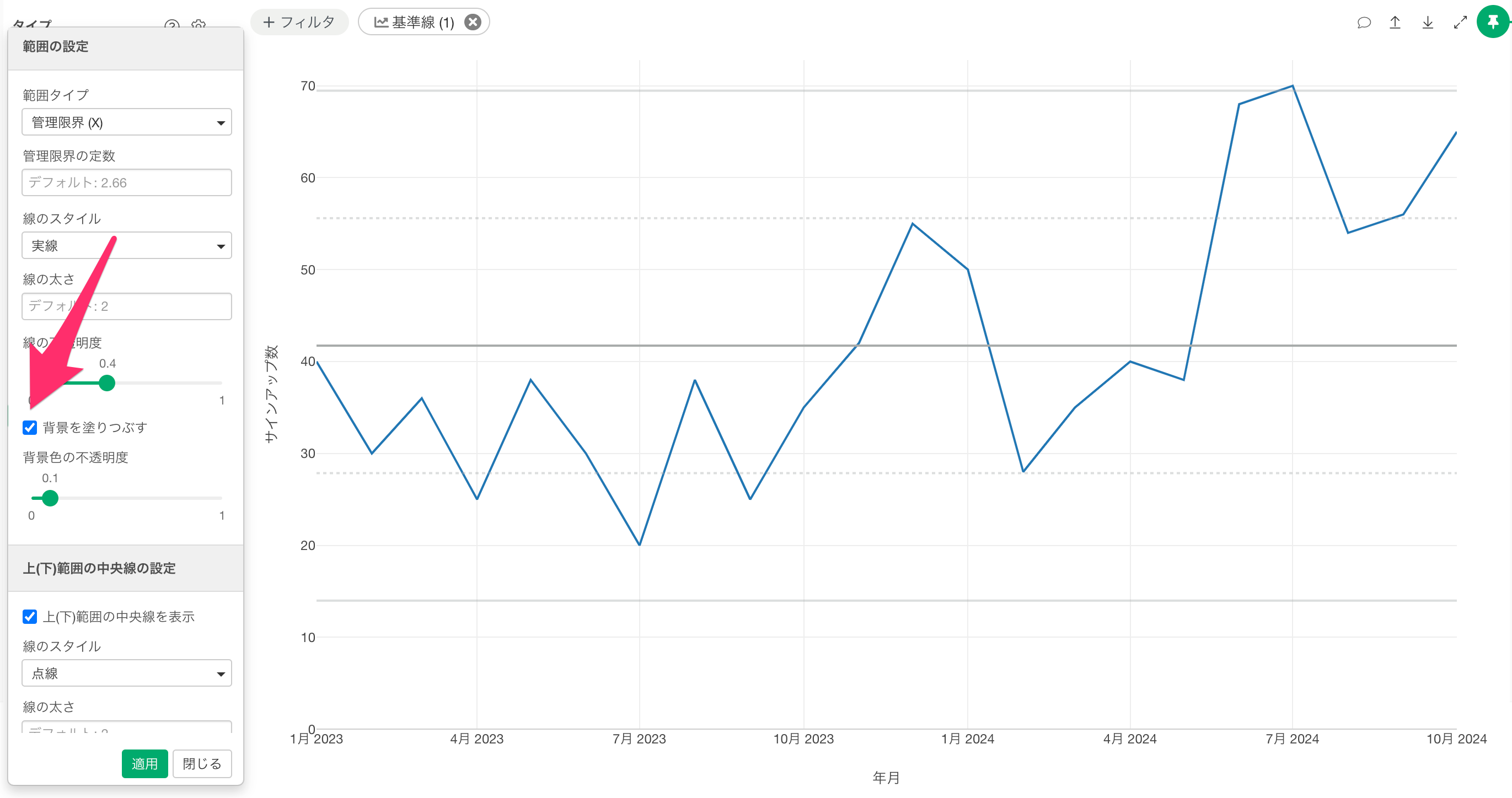Add a filter with ＋フィルタ
Image resolution: width=1512 pixels, height=798 pixels.
(299, 22)
